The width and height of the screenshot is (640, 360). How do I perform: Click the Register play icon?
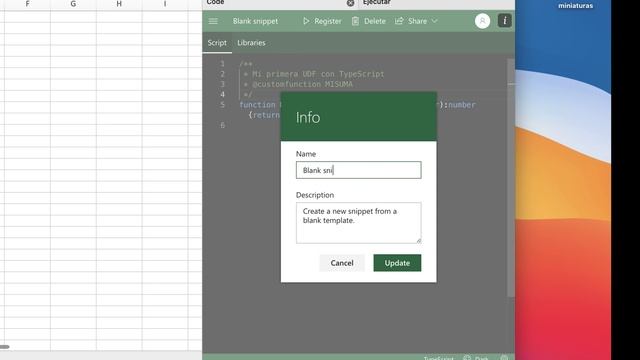pos(306,21)
